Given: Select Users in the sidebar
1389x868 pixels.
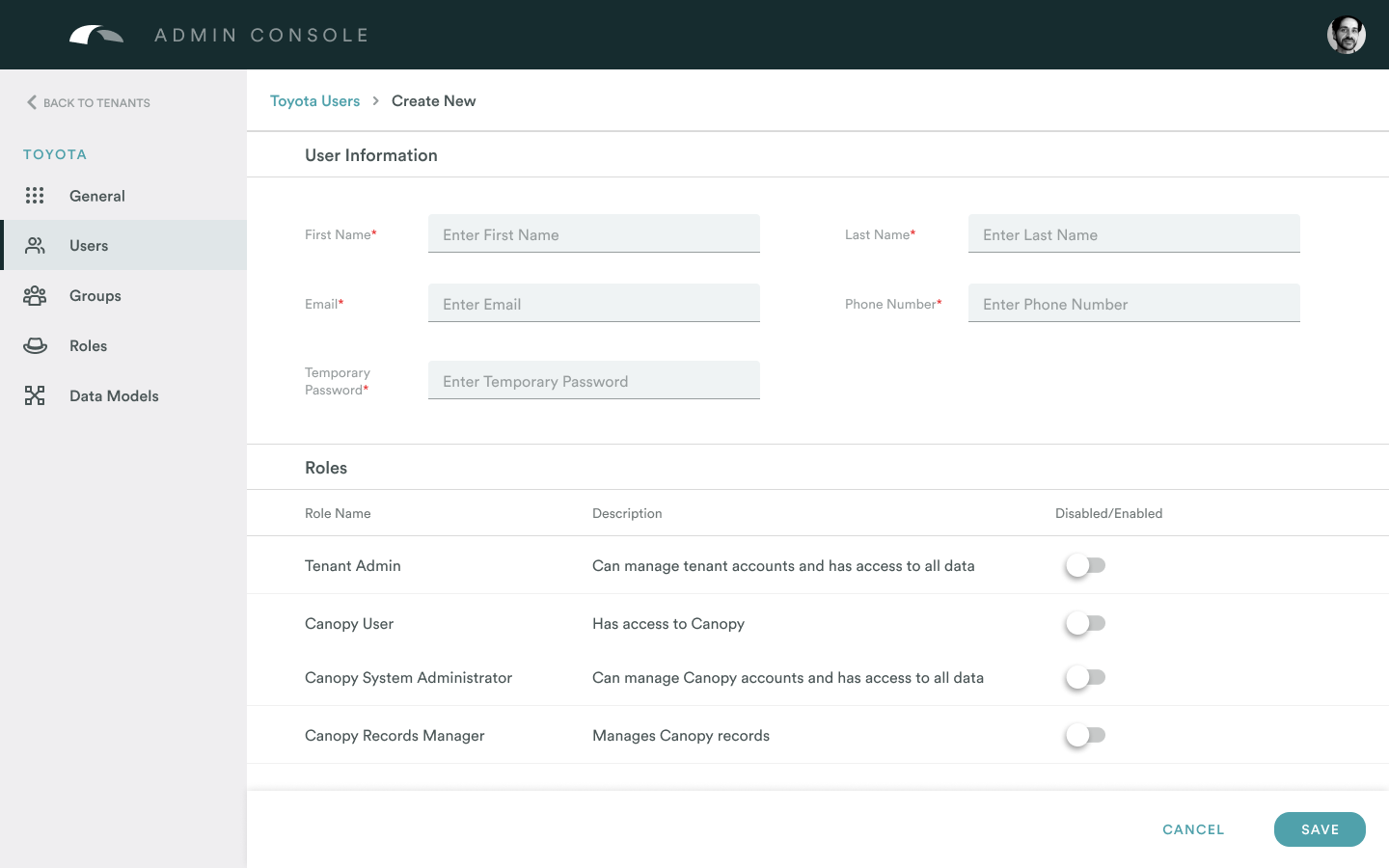Looking at the screenshot, I should pyautogui.click(x=123, y=246).
